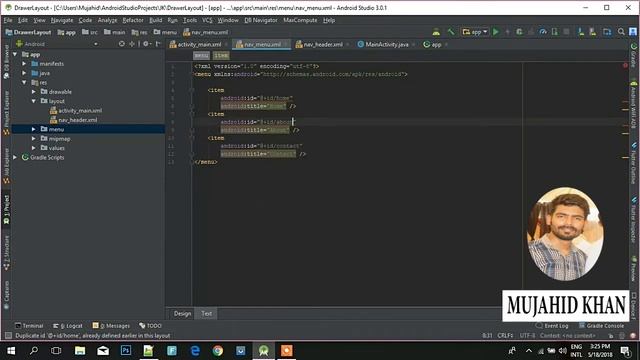Toggle the Project Explorer panel on the left strip
Viewport: 640px width, 360px height.
point(6,112)
